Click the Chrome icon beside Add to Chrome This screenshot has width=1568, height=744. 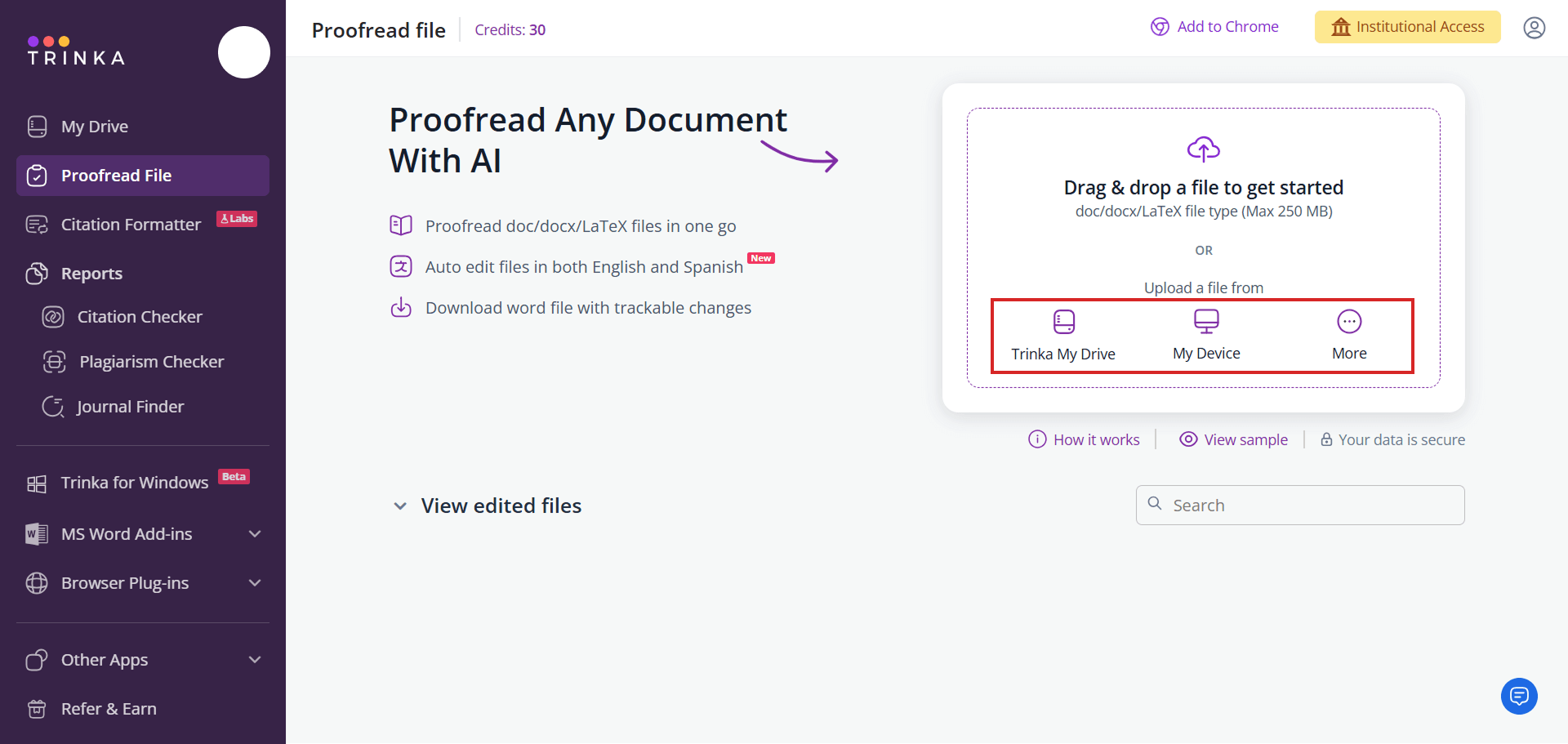coord(1160,27)
